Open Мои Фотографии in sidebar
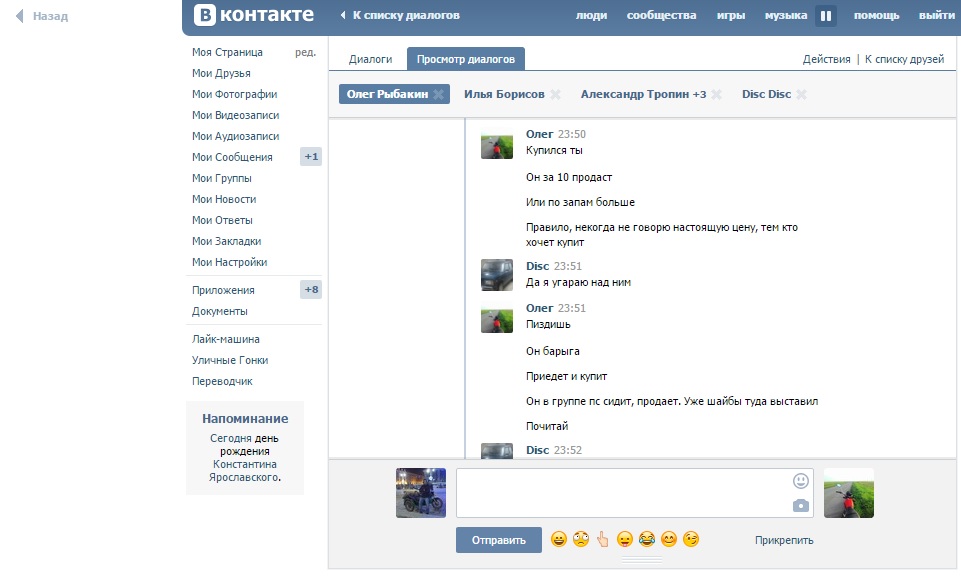Viewport: 961px width, 576px height. (235, 94)
